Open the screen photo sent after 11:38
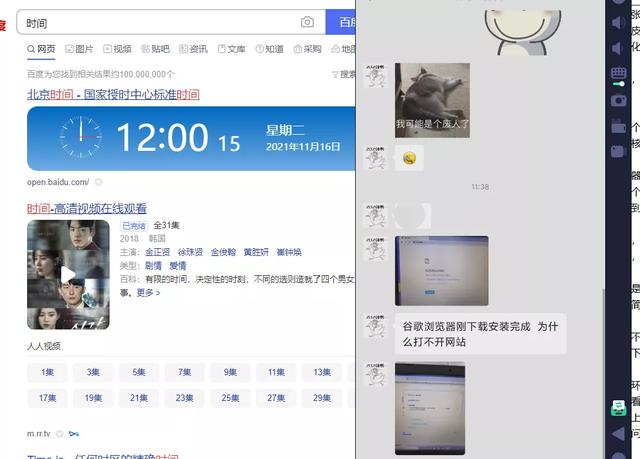This screenshot has height=459, width=640. (x=442, y=271)
